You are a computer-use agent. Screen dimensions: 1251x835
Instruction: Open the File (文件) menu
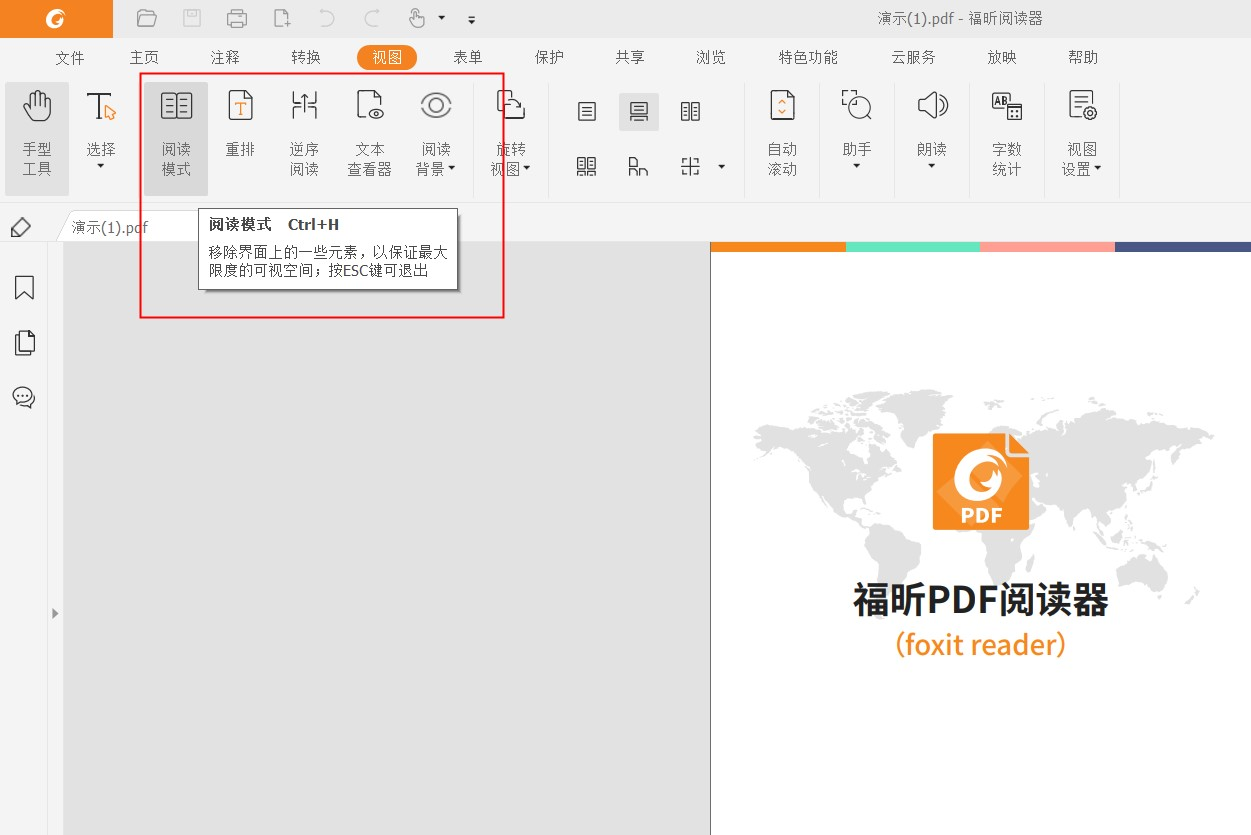(70, 58)
